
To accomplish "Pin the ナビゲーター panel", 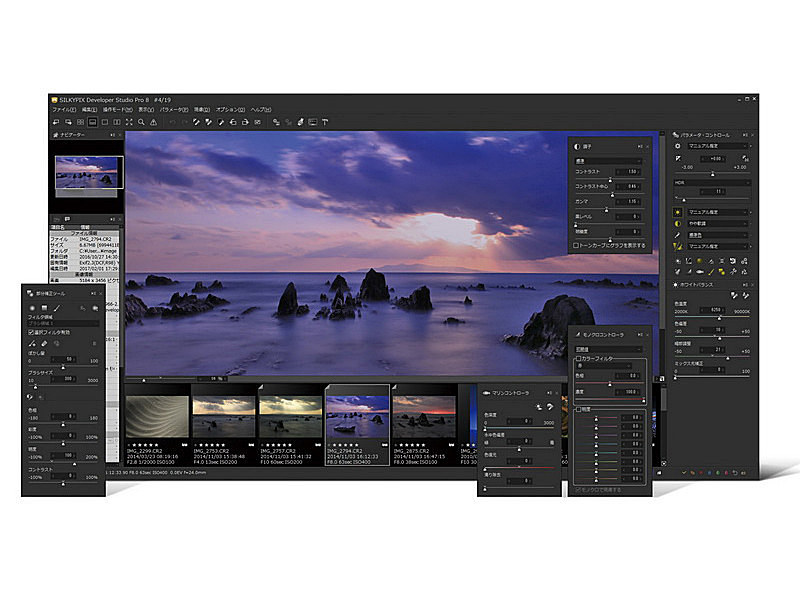I will tap(112, 135).
